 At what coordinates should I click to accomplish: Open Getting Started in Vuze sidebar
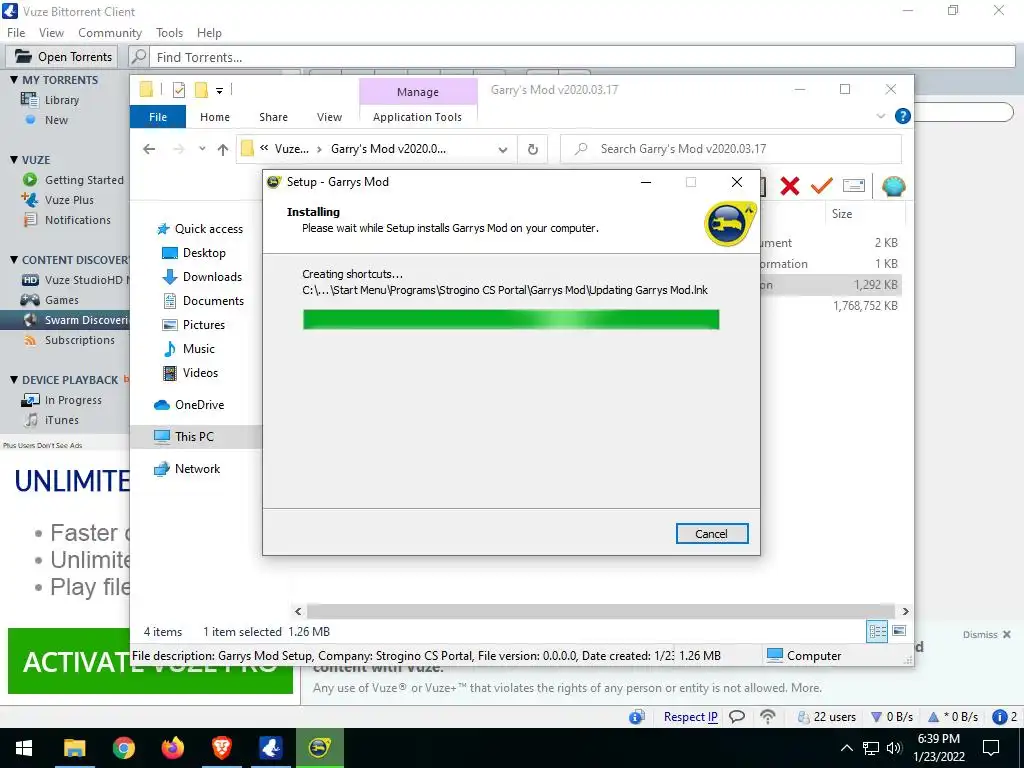click(x=84, y=180)
